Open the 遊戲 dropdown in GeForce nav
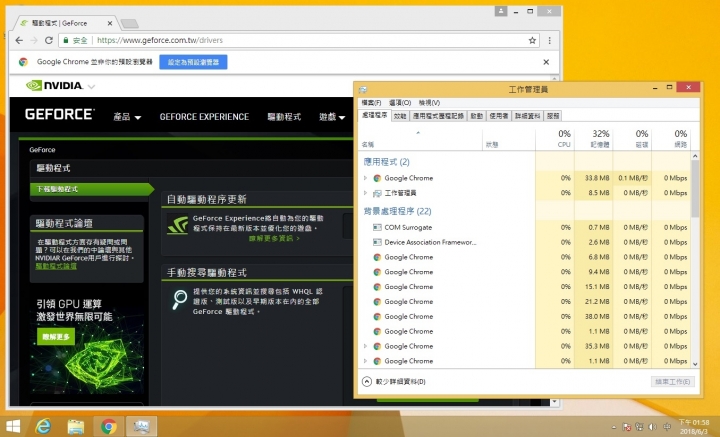Viewport: 720px width, 437px height. click(x=332, y=117)
